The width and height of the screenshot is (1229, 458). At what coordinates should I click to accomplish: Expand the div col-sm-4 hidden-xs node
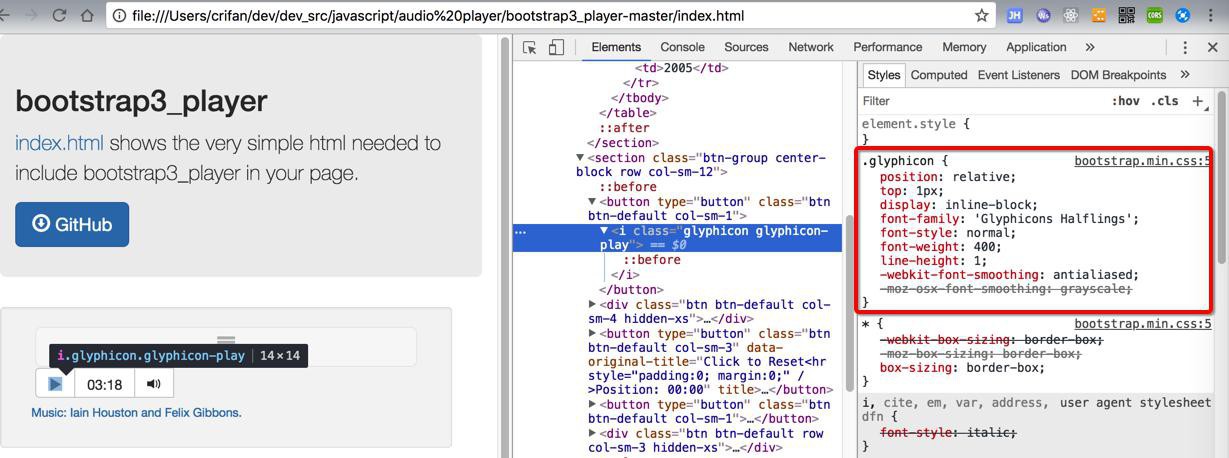click(592, 304)
